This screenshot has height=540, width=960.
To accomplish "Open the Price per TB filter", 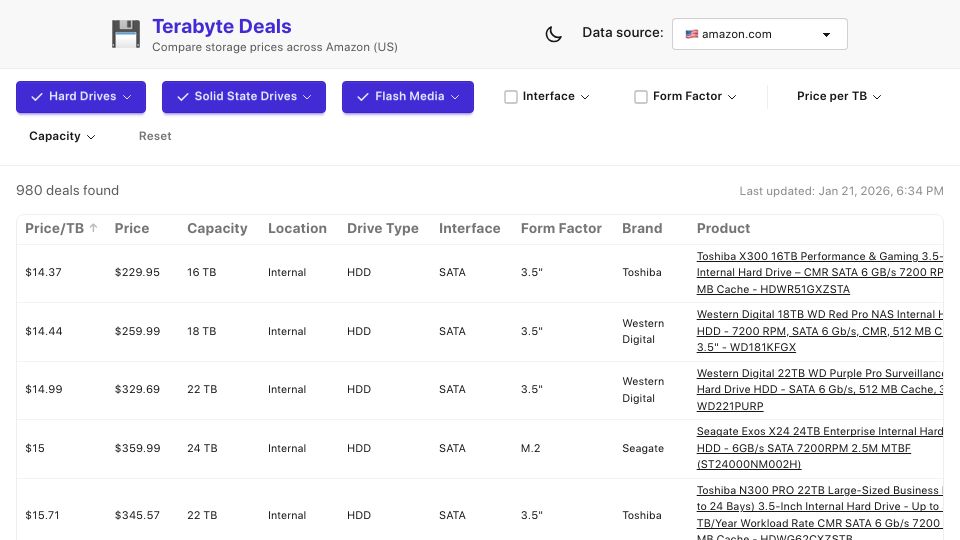I will click(x=839, y=97).
